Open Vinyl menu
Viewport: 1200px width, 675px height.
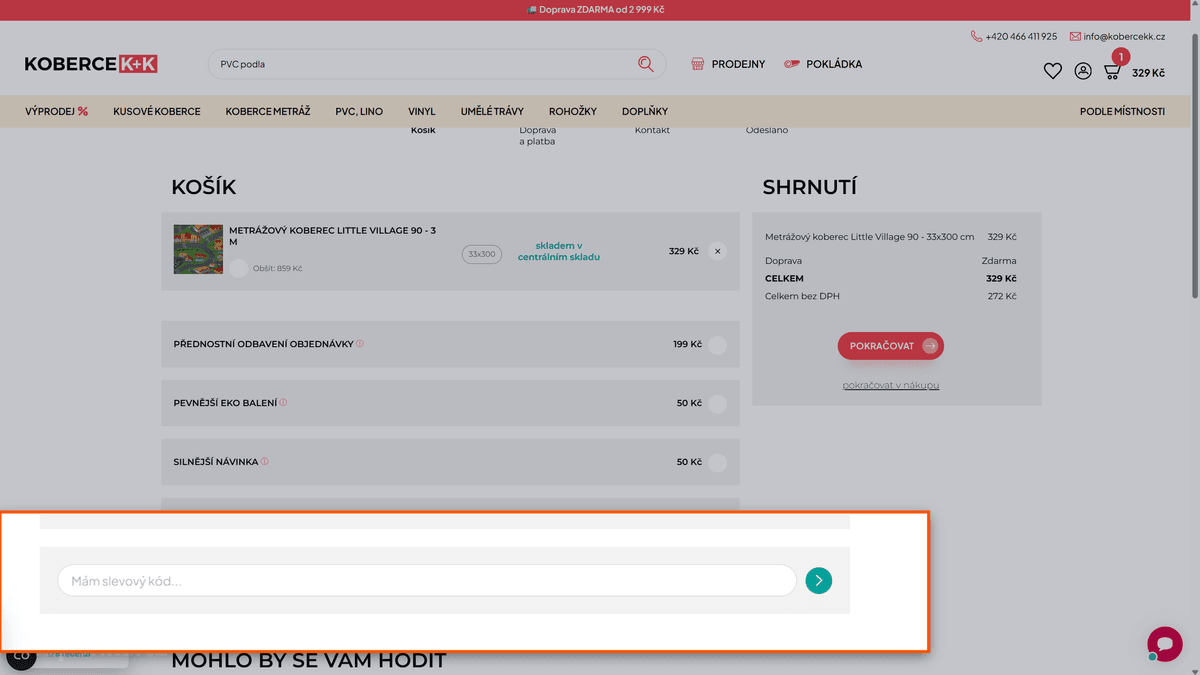tap(422, 111)
